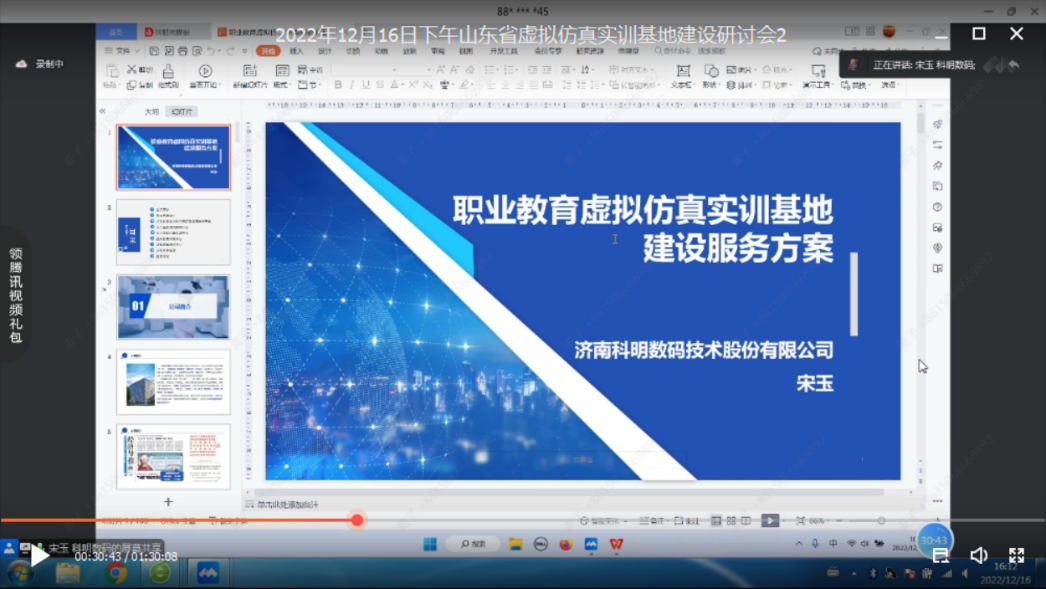This screenshot has height=589, width=1046.
Task: Select the 设计 ribbon tab
Action: coord(325,51)
